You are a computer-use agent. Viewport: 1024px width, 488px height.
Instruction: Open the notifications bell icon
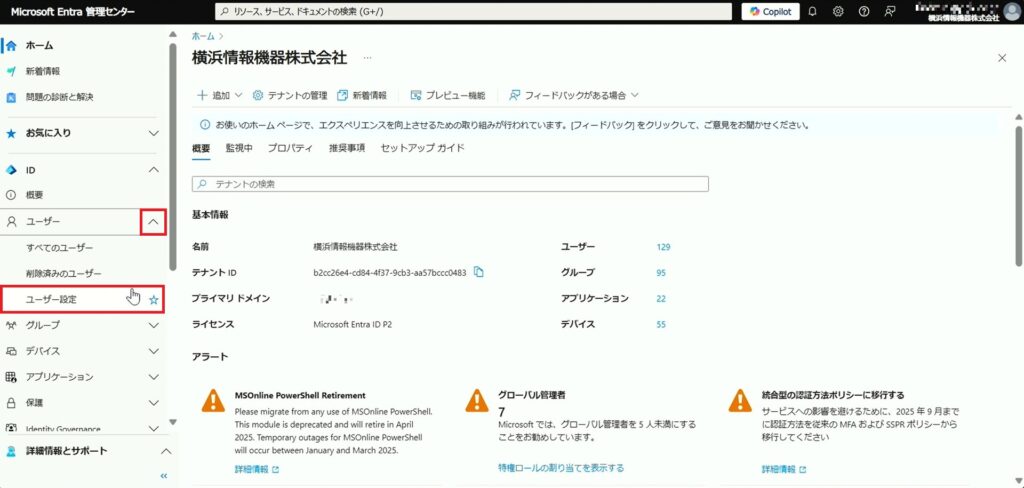click(x=812, y=12)
